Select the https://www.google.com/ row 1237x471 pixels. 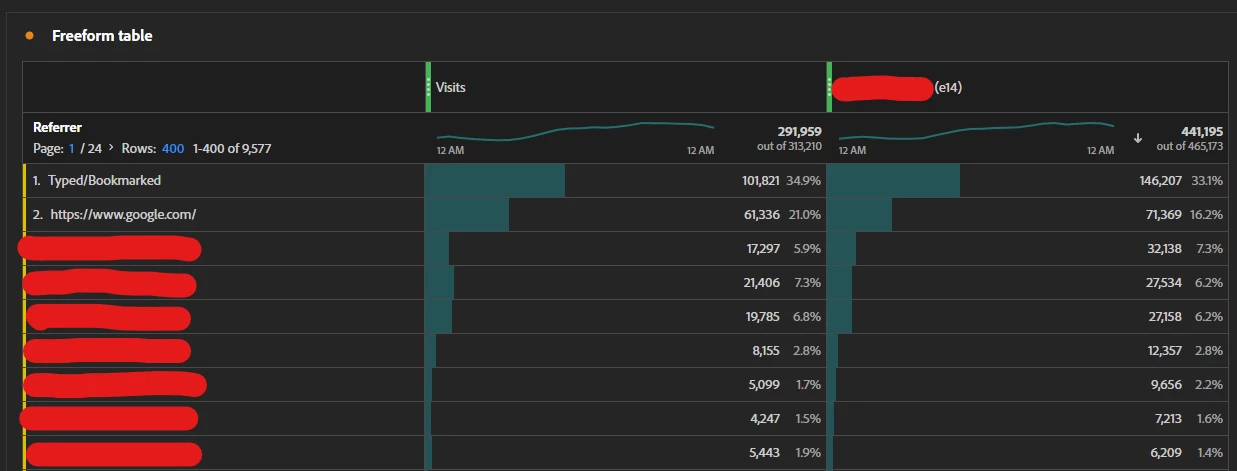[x=224, y=215]
